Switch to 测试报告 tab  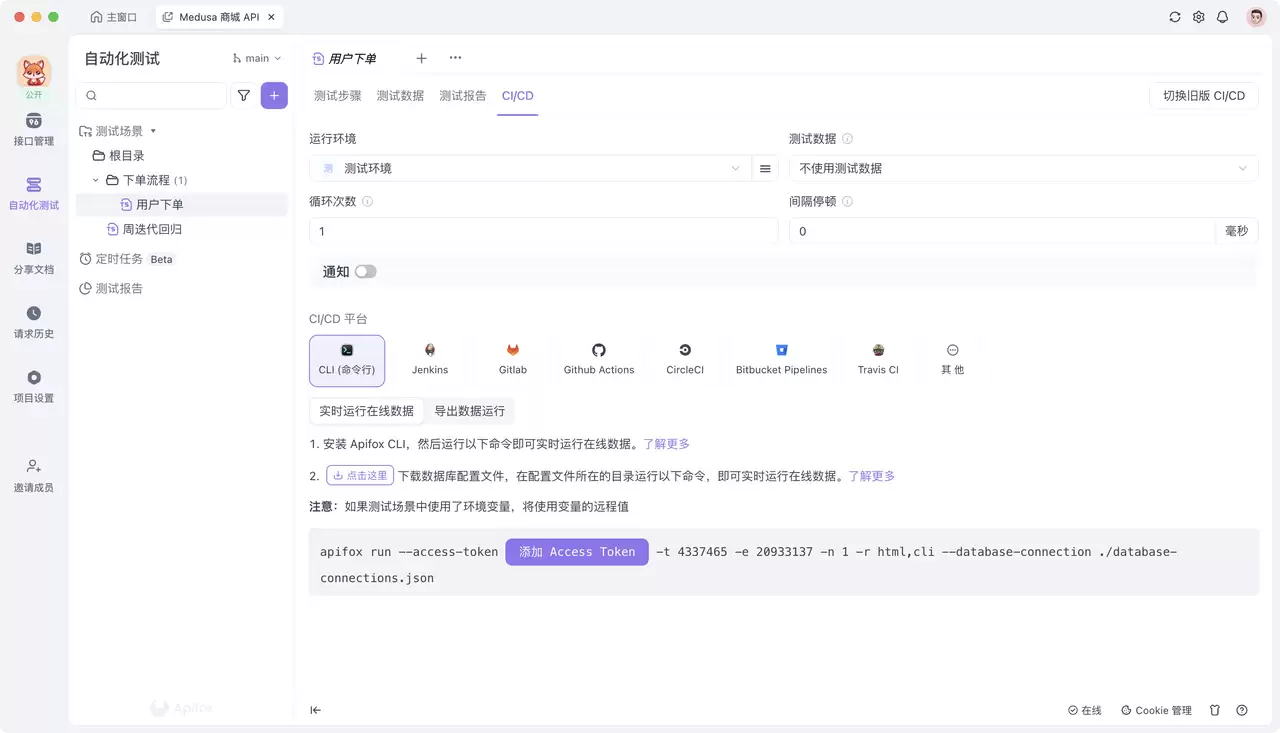click(463, 96)
